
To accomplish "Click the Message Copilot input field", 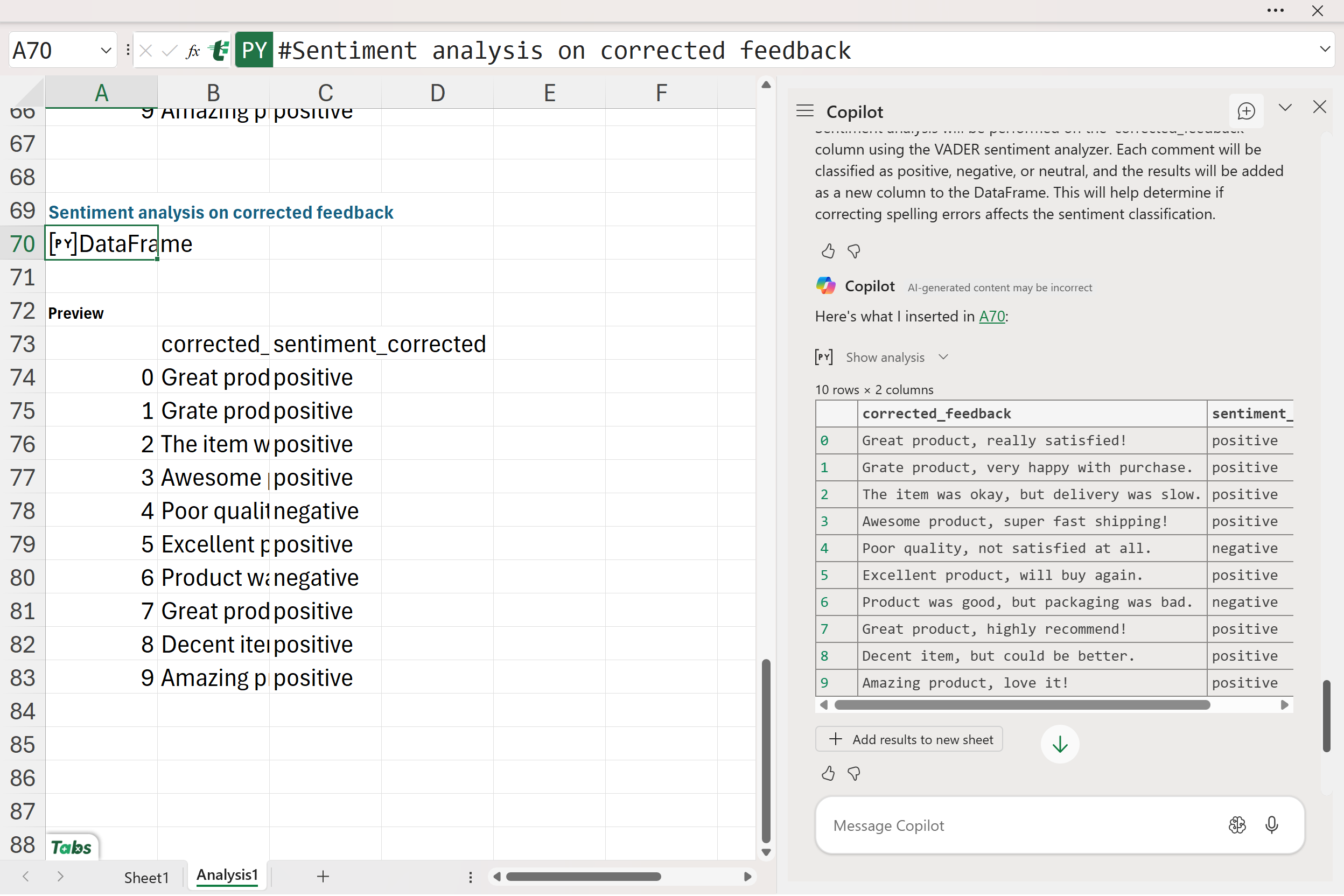I will coord(1017,825).
